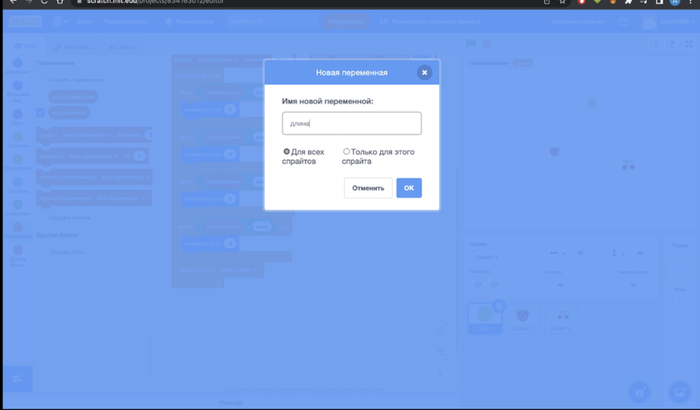
Task: Click the red stop sign icon
Action: [487, 44]
